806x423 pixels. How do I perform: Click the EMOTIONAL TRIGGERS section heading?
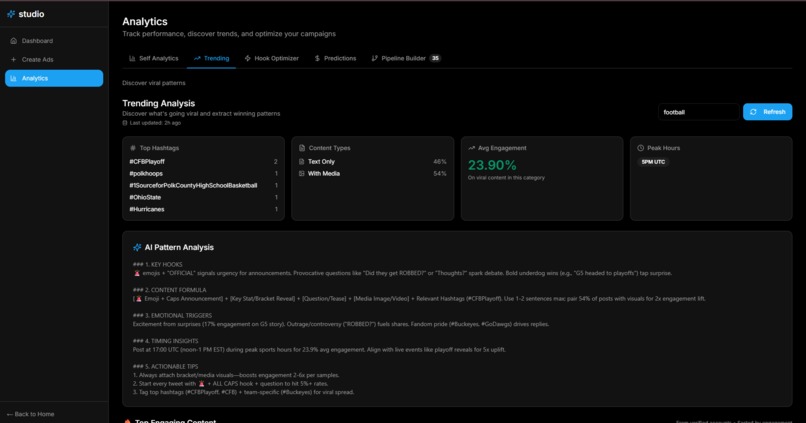point(171,316)
